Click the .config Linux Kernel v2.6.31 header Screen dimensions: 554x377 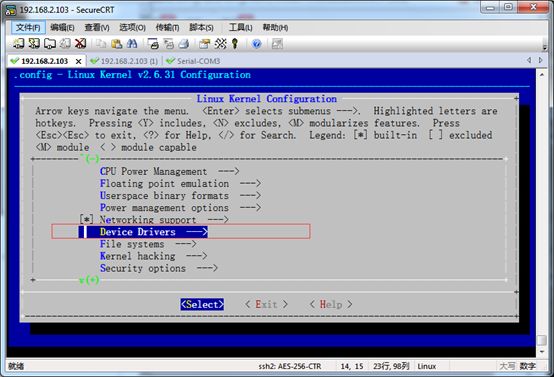tap(132, 75)
